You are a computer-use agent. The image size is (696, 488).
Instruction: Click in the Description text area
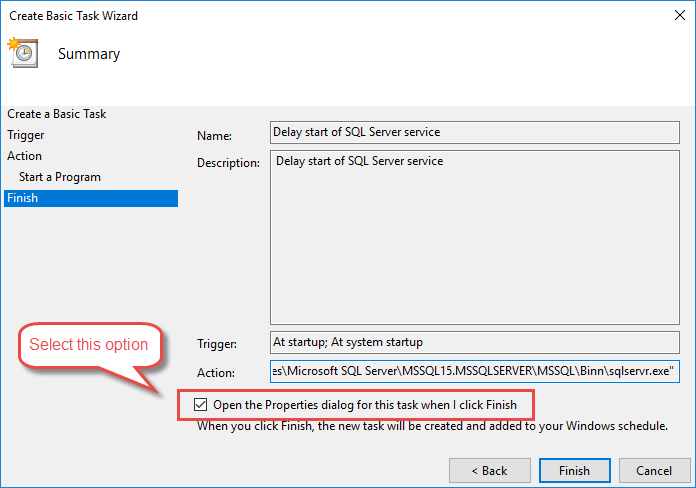click(482, 238)
